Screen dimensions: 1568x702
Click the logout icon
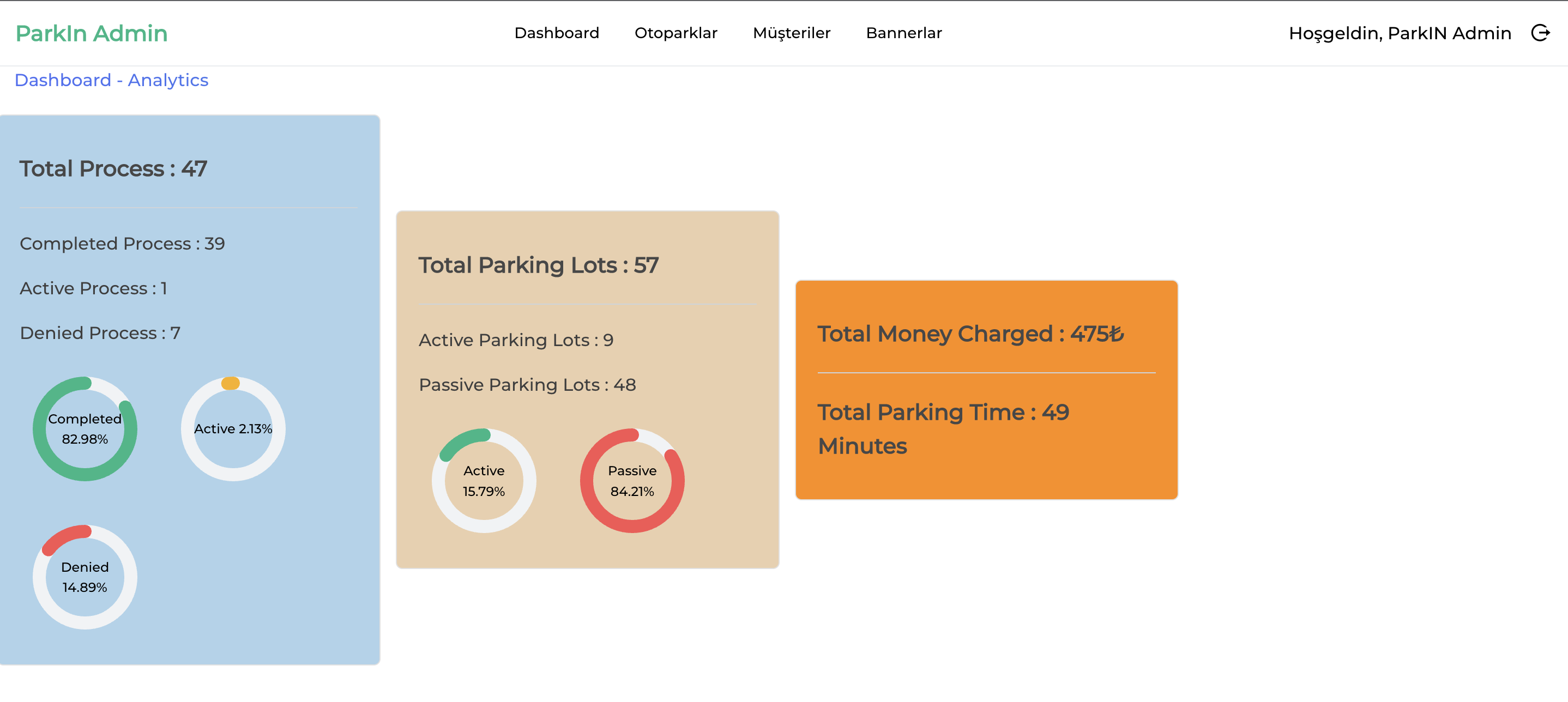1541,33
